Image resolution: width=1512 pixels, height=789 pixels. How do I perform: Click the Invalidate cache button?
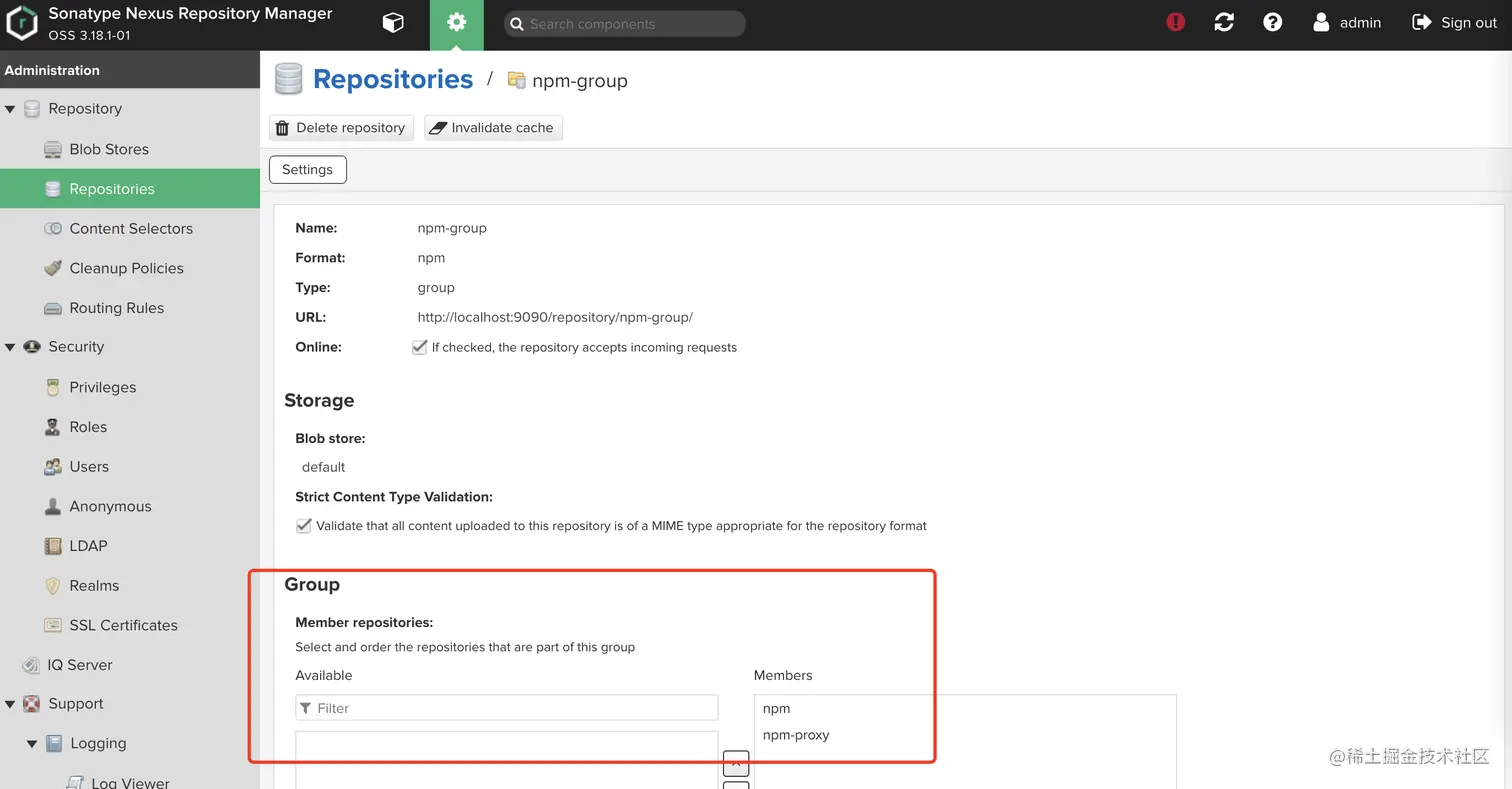tap(493, 128)
